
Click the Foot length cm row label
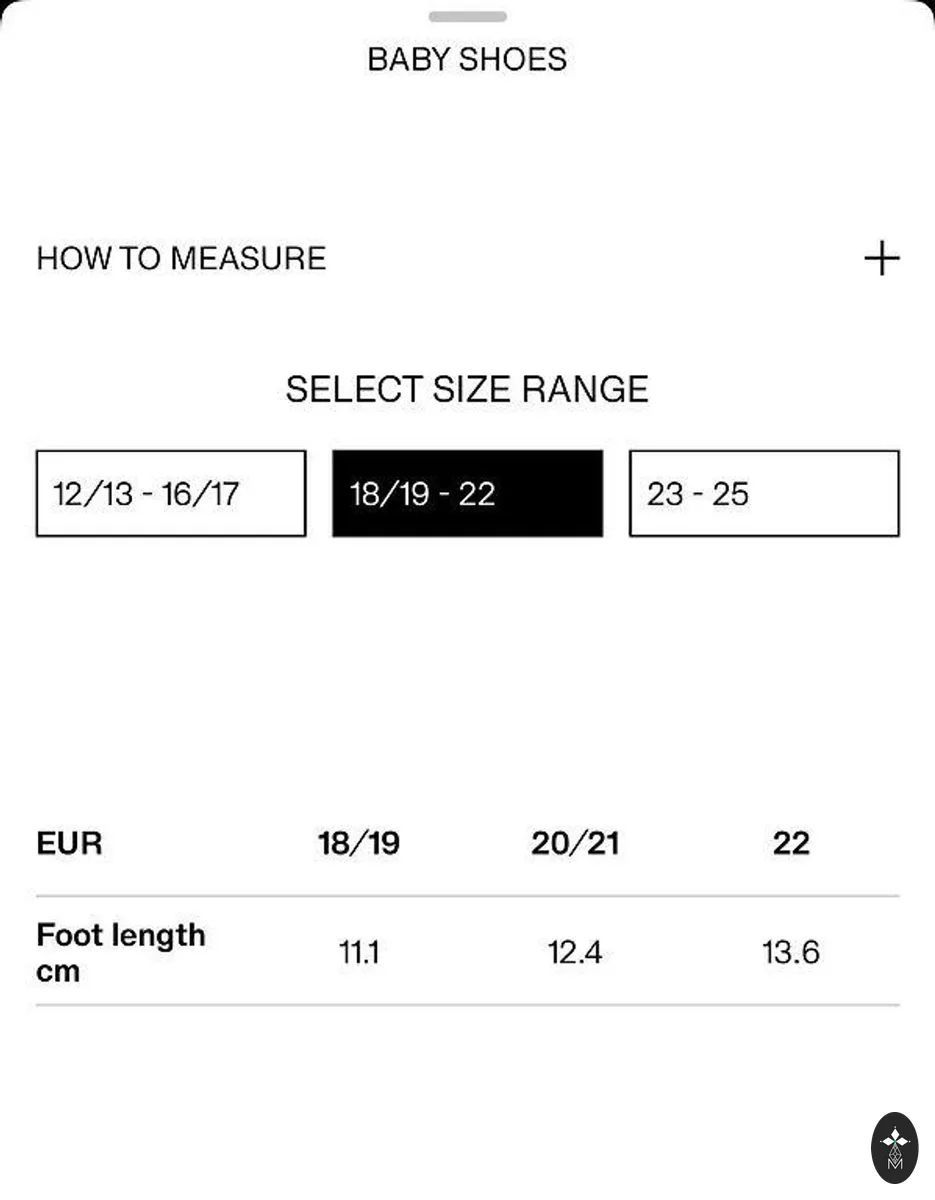click(x=121, y=953)
